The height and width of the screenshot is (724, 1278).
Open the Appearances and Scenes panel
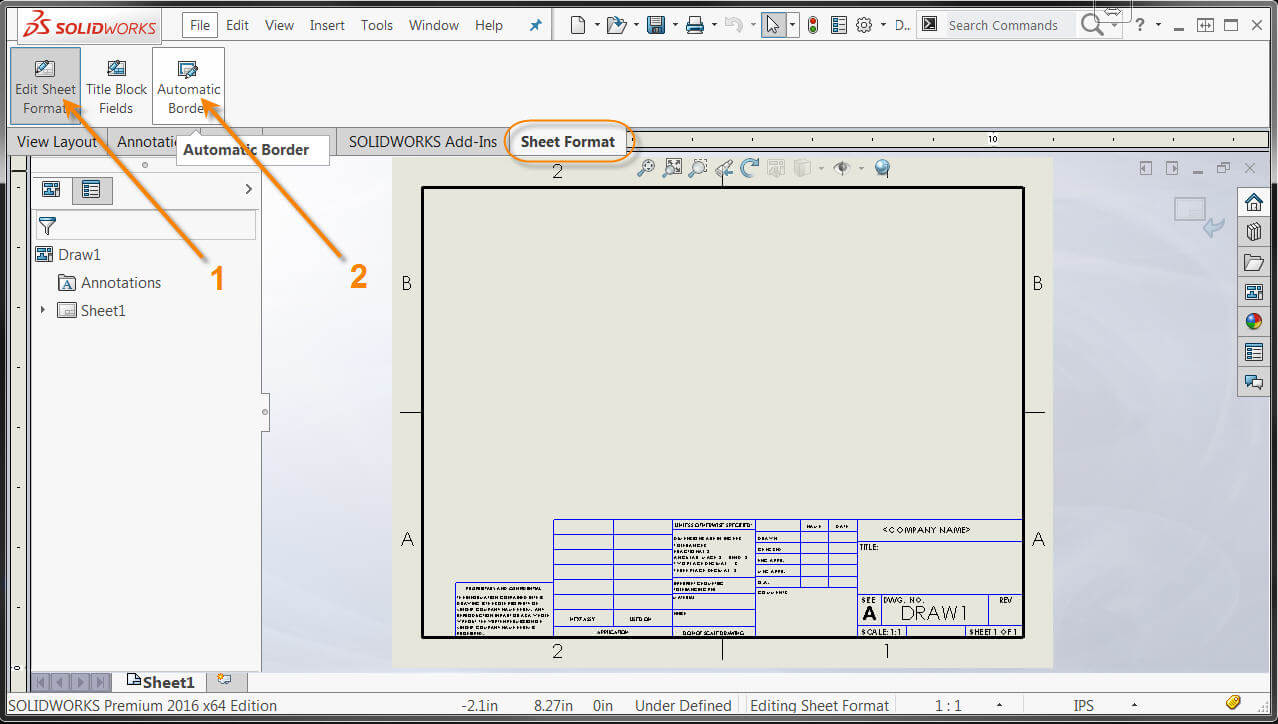(x=1254, y=321)
